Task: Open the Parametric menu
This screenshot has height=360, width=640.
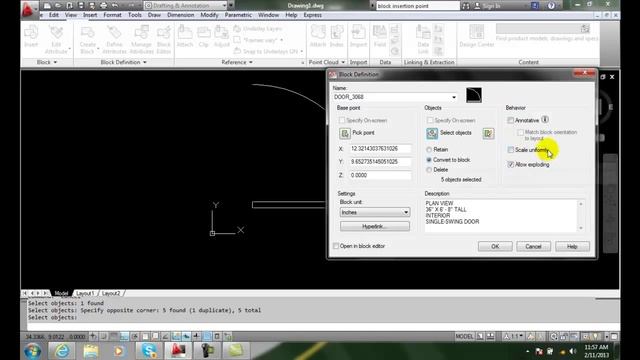Action: pos(238,15)
